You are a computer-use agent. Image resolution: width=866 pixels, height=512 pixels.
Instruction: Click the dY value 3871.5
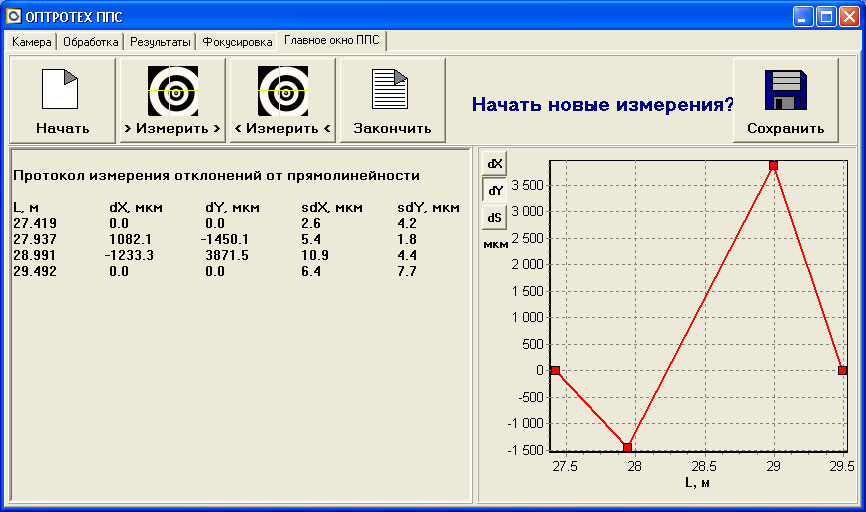tap(227, 255)
